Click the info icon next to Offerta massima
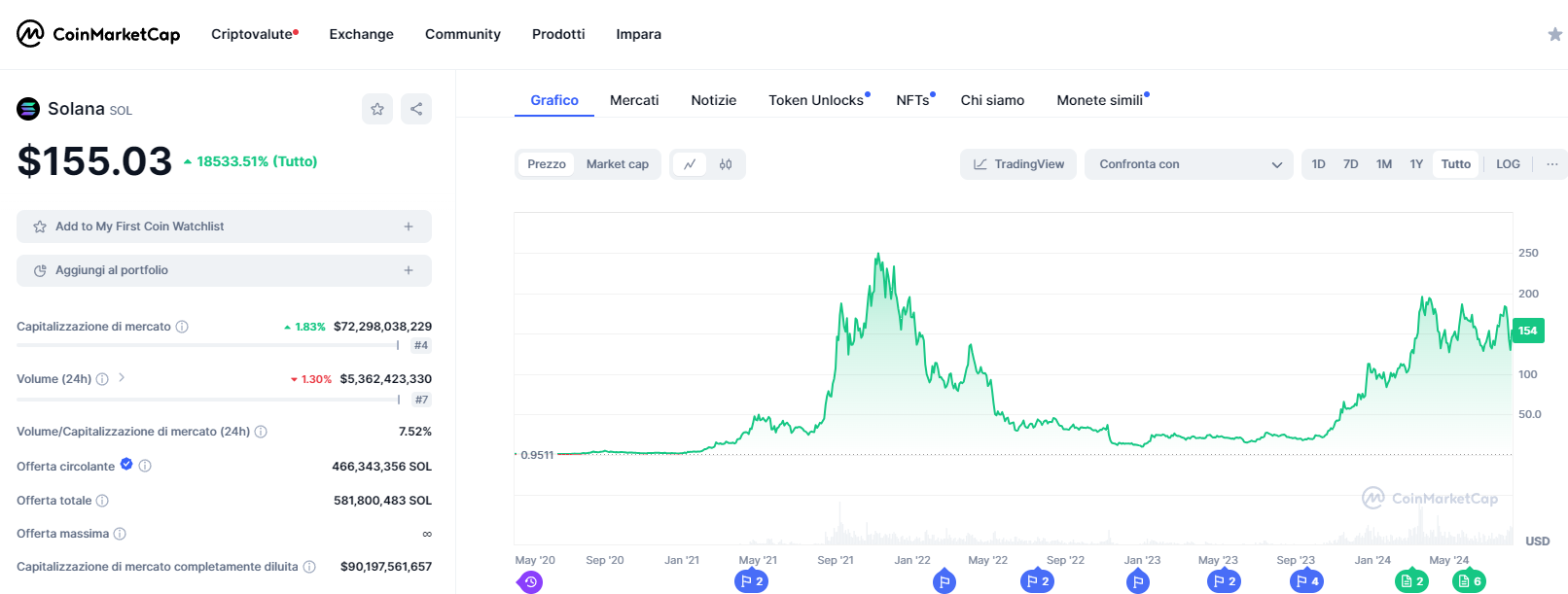1568x594 pixels. pos(121,534)
